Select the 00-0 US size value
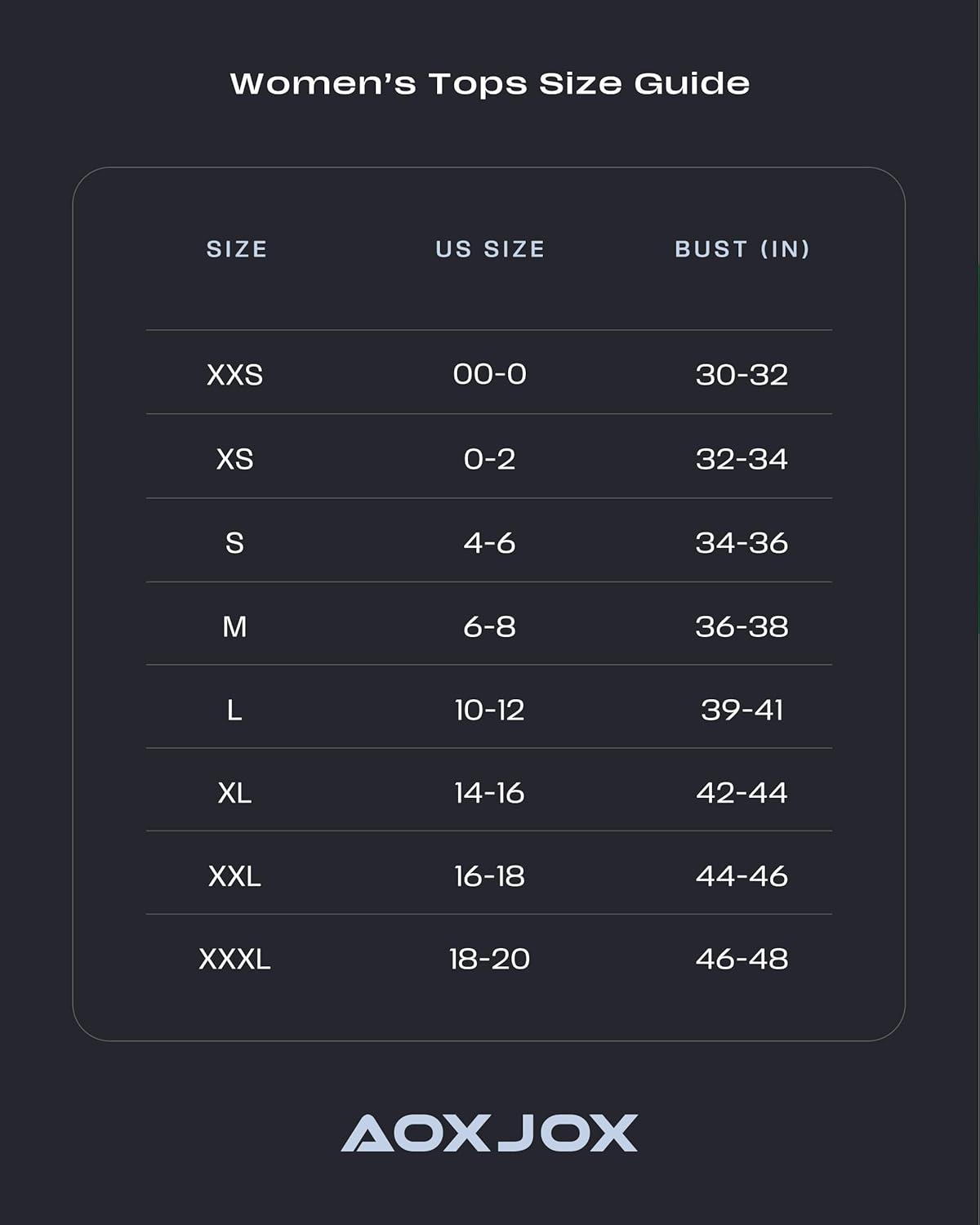Viewport: 980px width, 1225px height. pos(490,374)
